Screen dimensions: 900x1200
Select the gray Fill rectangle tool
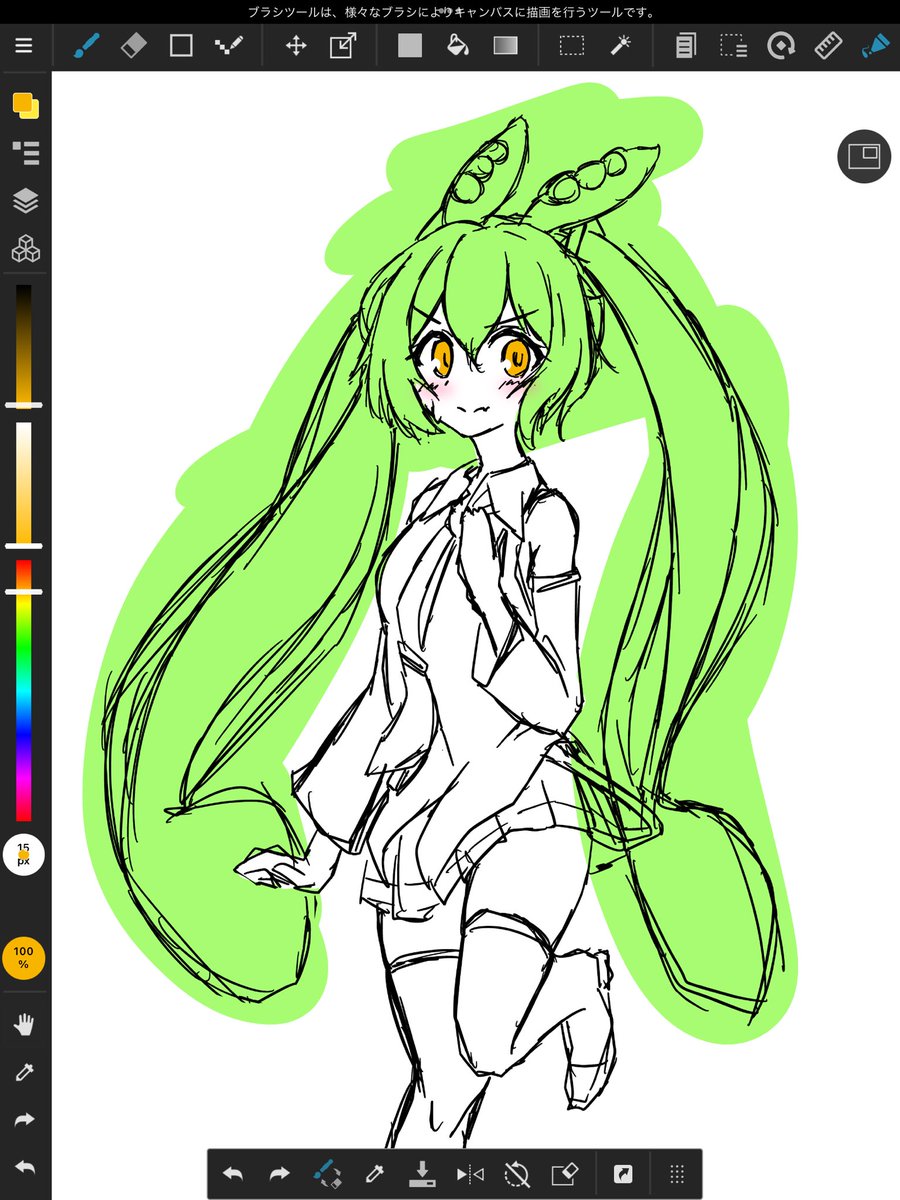(x=410, y=46)
